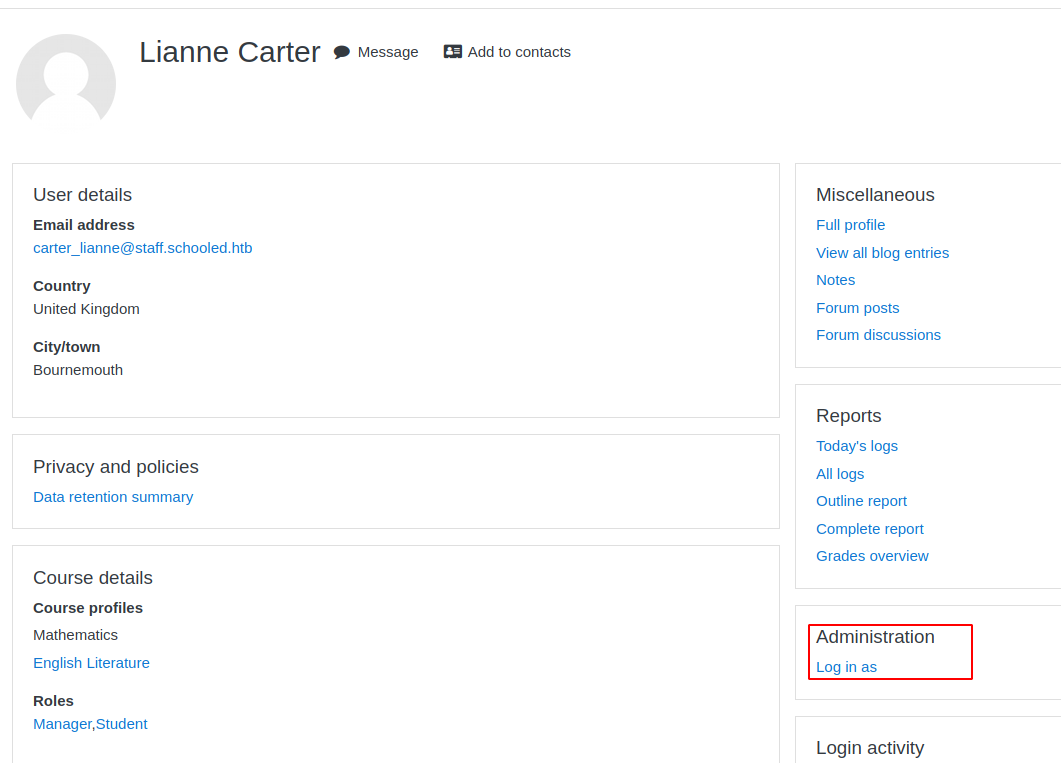Open the Message link
1061x763 pixels.
click(x=387, y=52)
